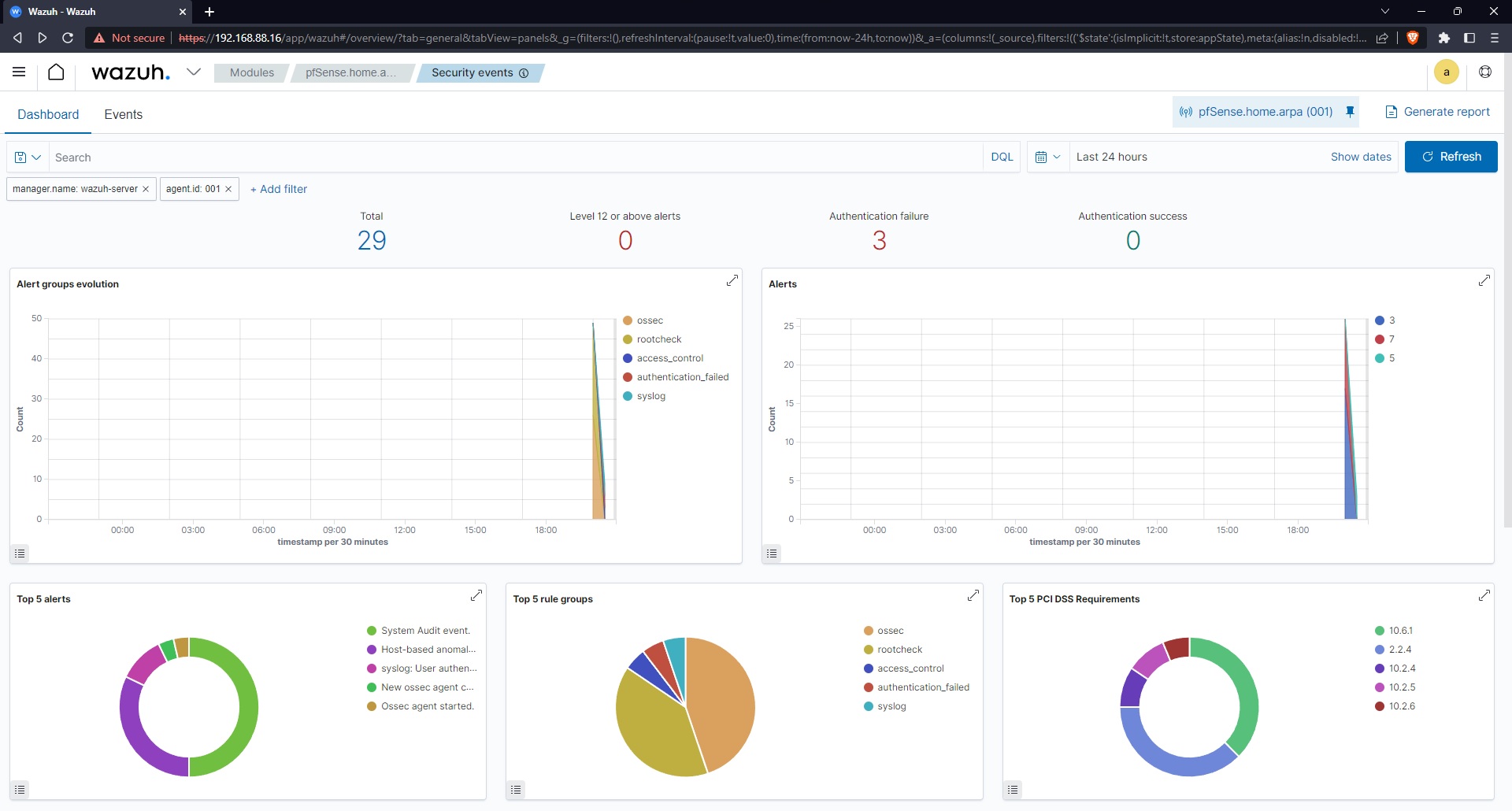The height and width of the screenshot is (811, 1512).
Task: Expand the wazuh app menu chevron
Action: 194,72
